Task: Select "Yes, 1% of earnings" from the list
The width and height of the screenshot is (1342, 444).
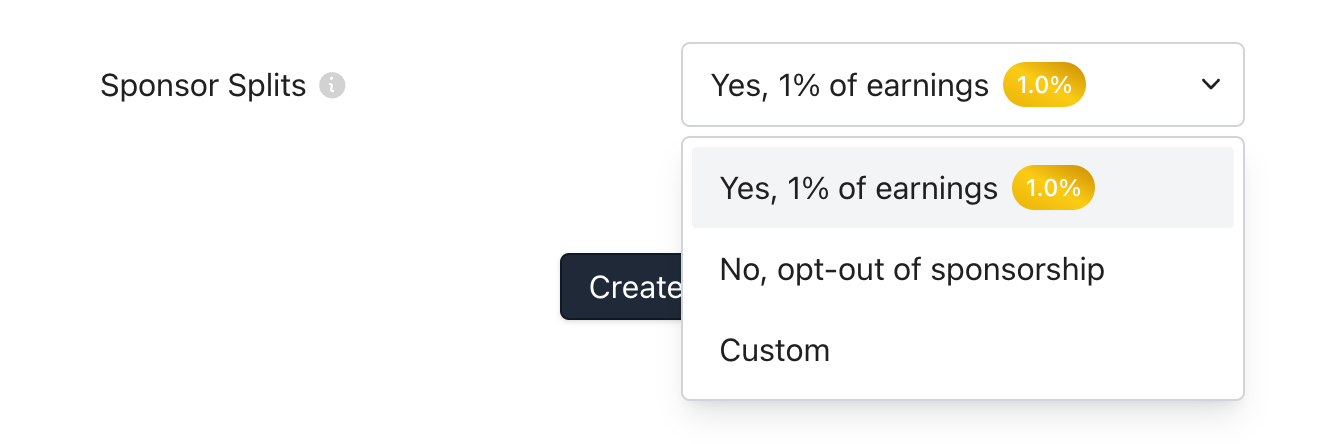Action: pos(858,188)
